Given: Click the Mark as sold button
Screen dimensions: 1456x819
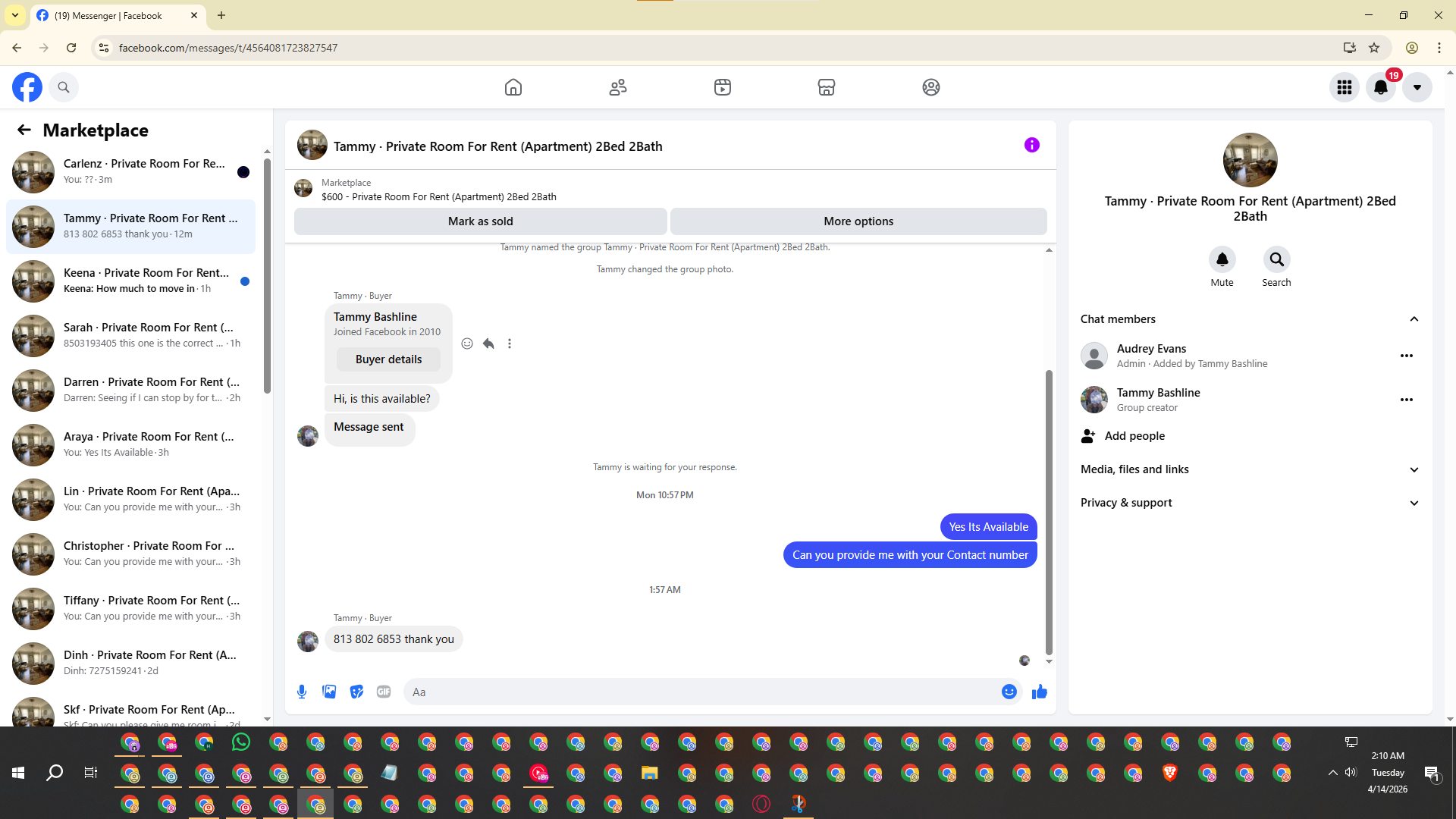Looking at the screenshot, I should click(480, 221).
